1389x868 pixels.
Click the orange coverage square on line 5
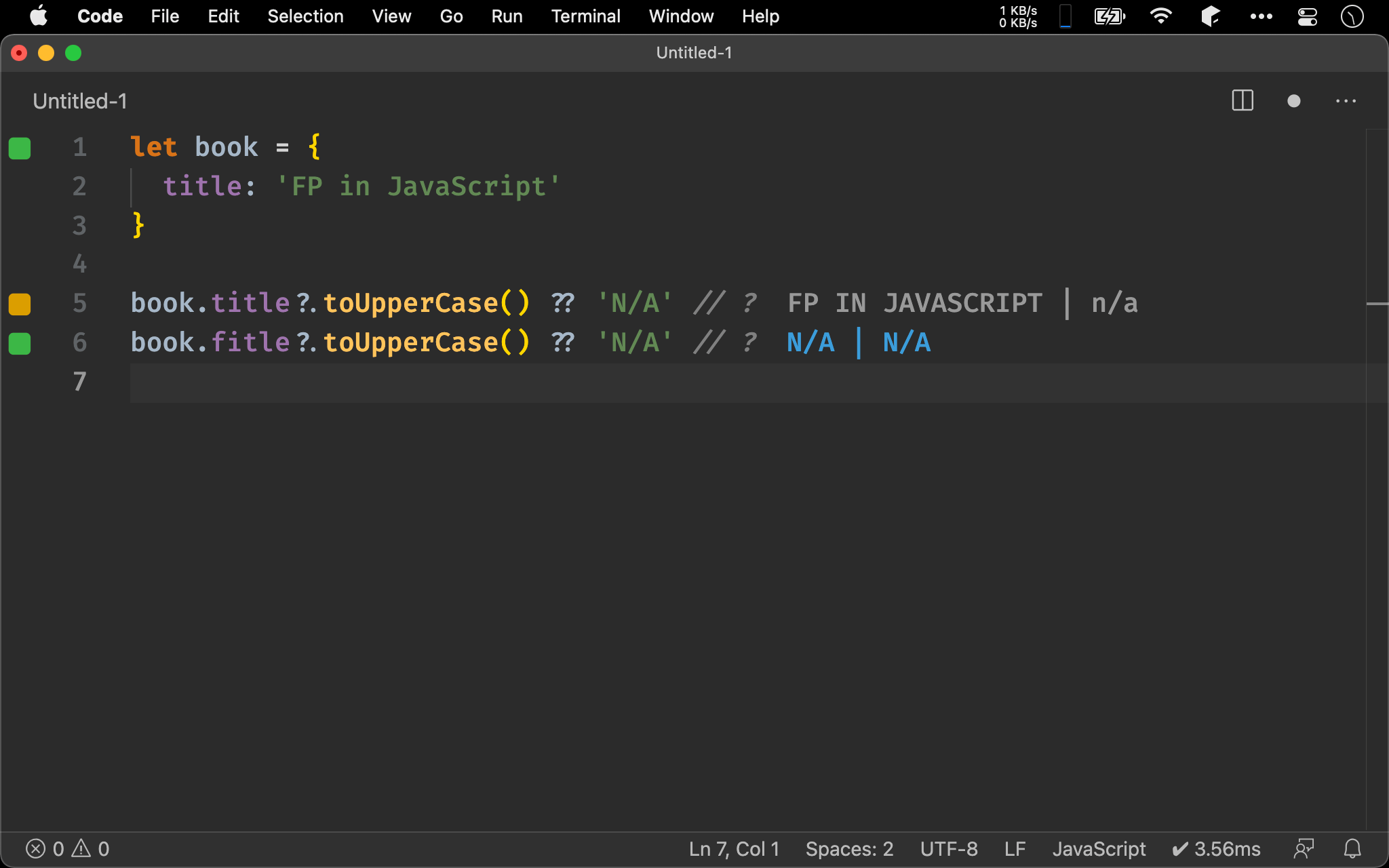tap(20, 304)
